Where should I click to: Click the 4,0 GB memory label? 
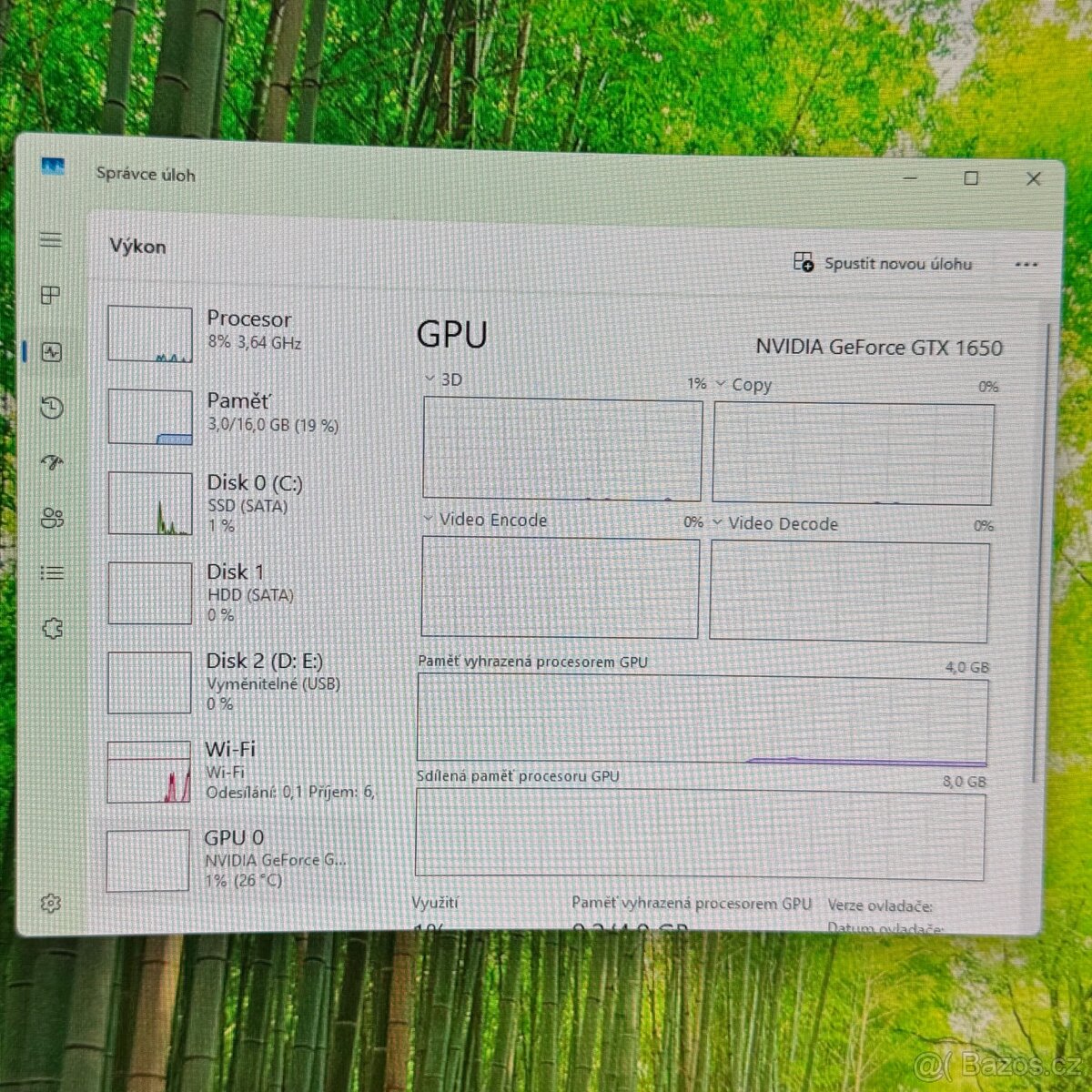tap(967, 667)
